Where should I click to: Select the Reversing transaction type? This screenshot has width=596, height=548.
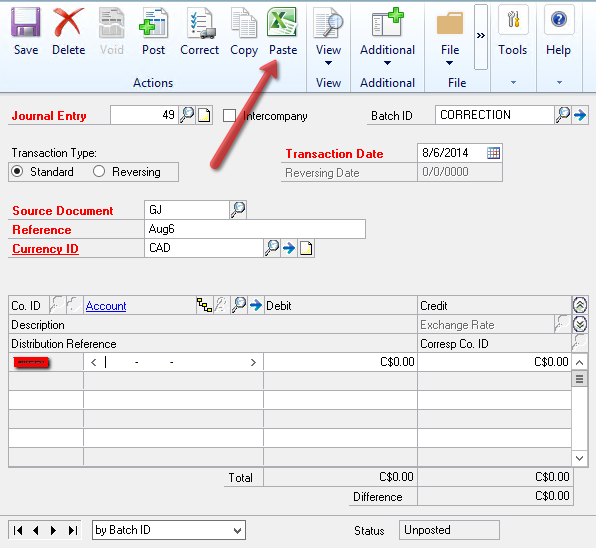pyautogui.click(x=99, y=171)
